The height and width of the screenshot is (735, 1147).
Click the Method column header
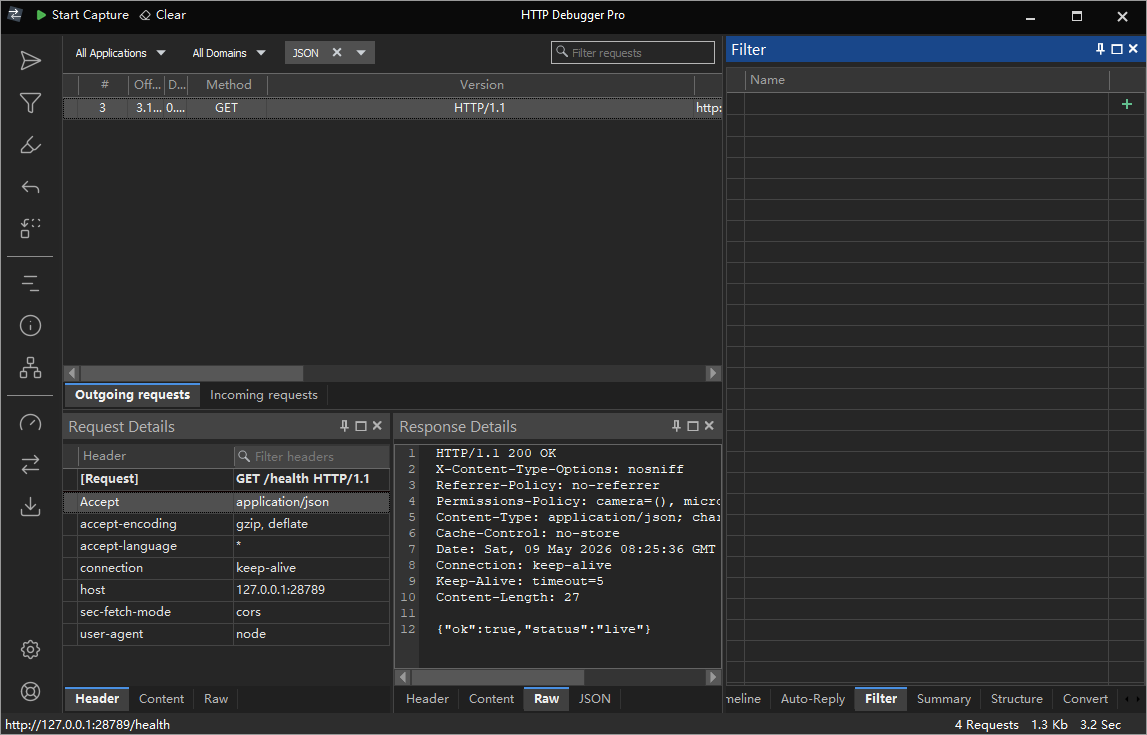pos(228,85)
